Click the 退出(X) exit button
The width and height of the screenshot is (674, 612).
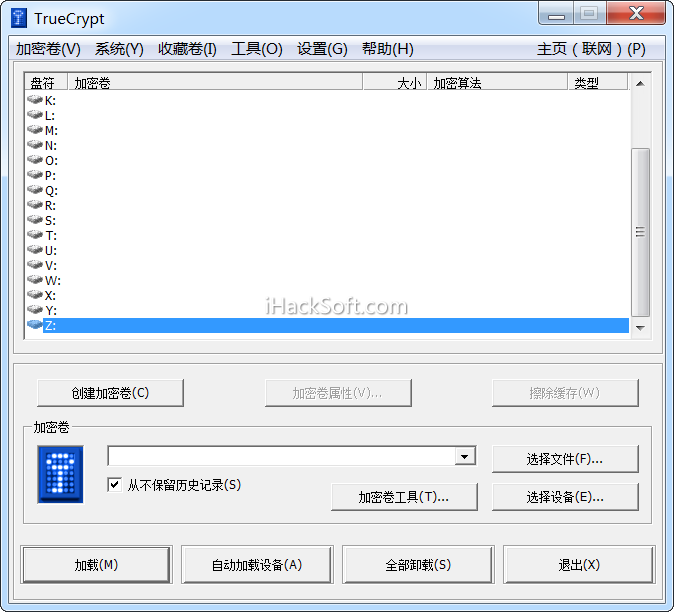[579, 565]
